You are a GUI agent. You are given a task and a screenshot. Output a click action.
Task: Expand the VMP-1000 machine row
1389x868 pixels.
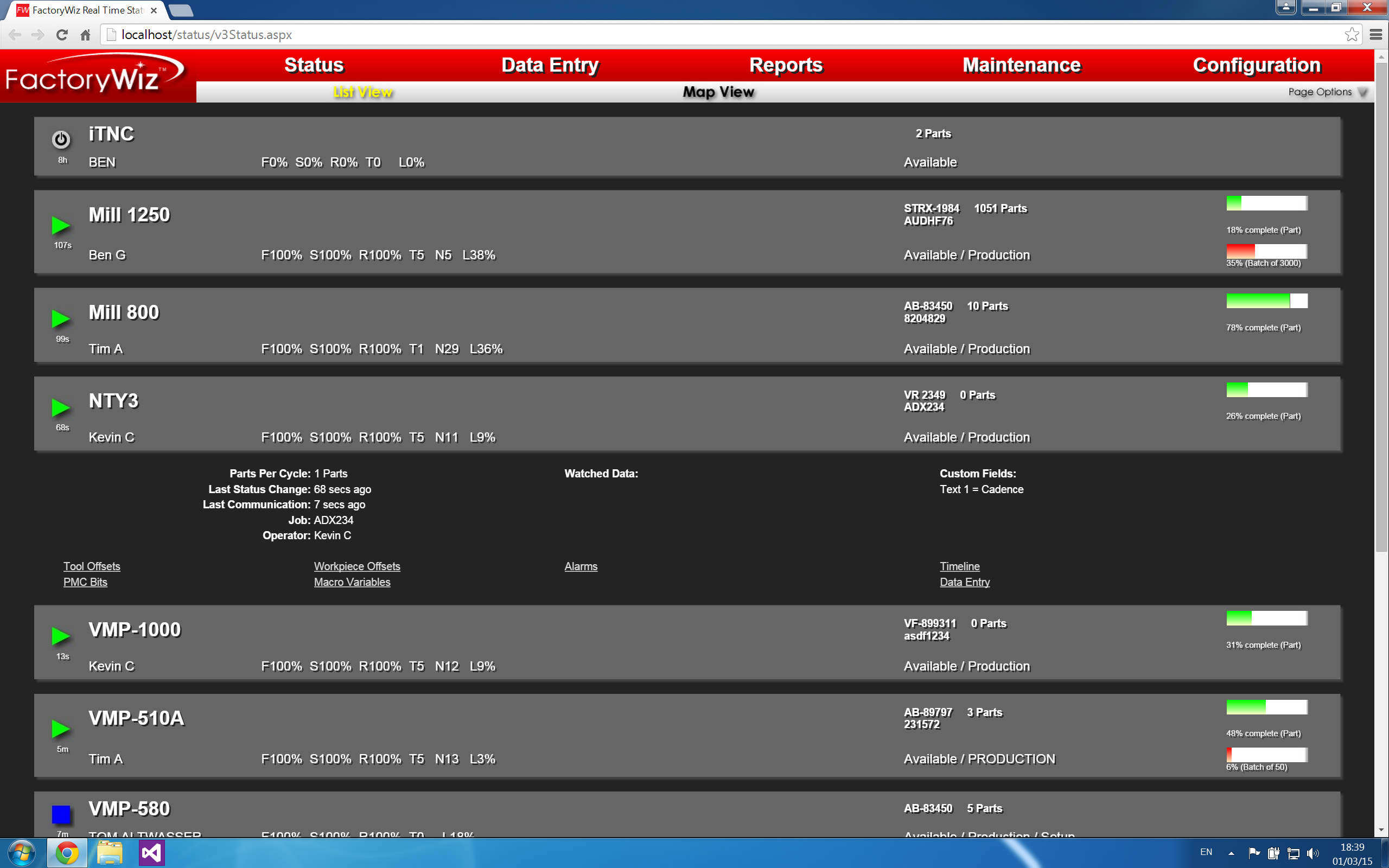click(x=687, y=642)
